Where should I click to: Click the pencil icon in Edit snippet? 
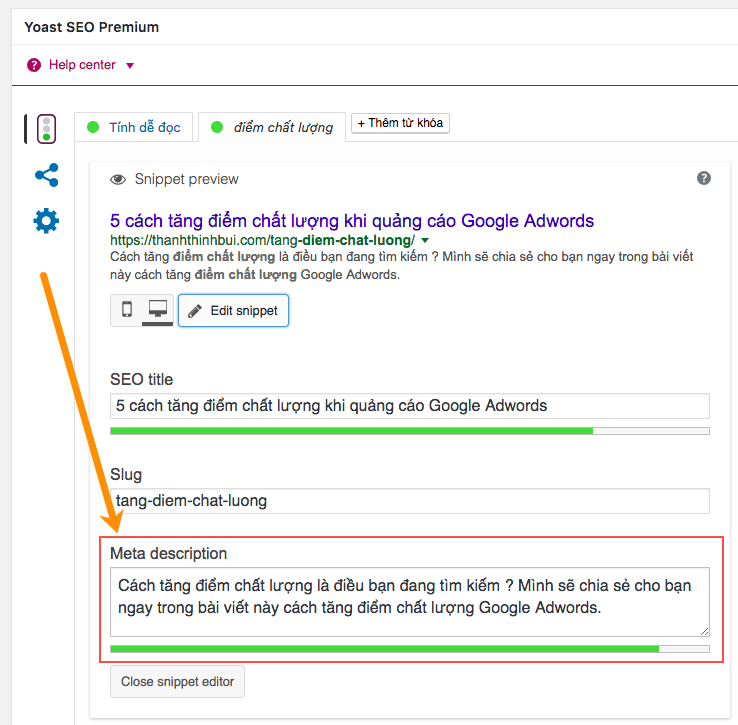click(195, 311)
